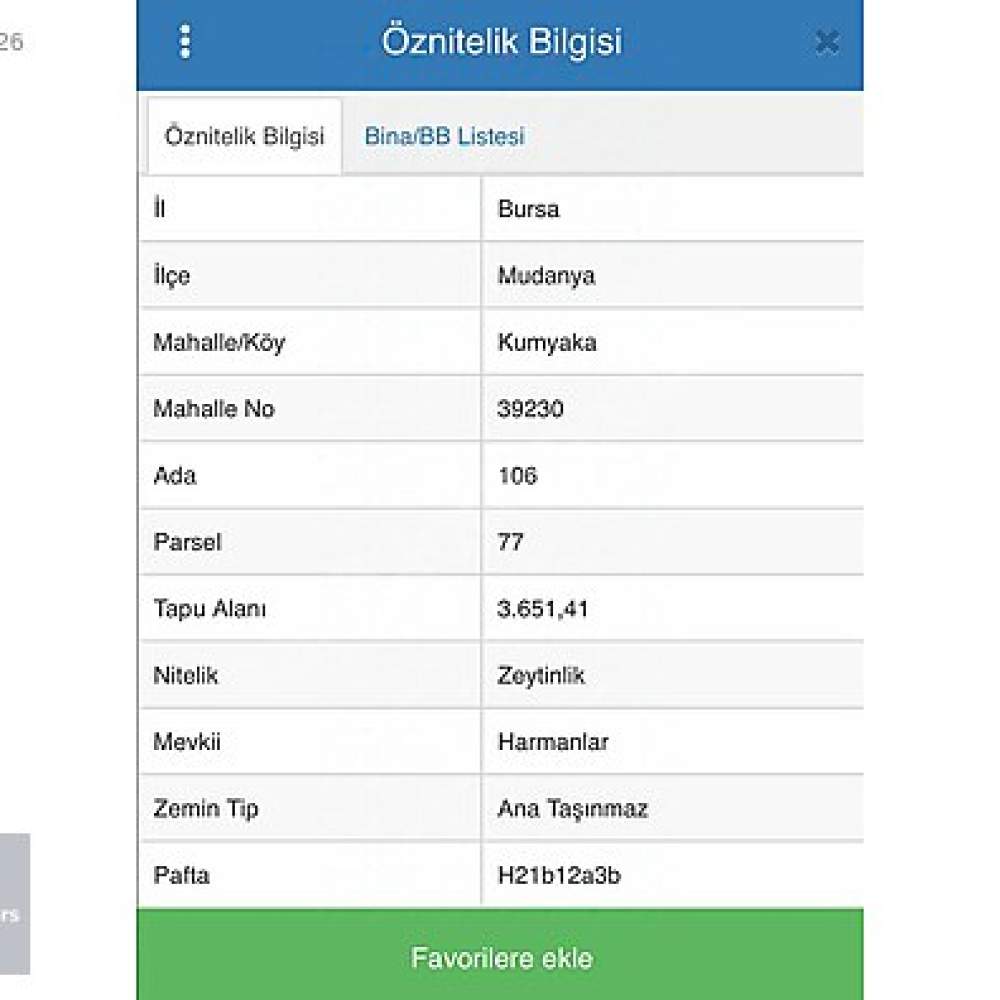
Task: Click the Mudanya district value
Action: (546, 275)
